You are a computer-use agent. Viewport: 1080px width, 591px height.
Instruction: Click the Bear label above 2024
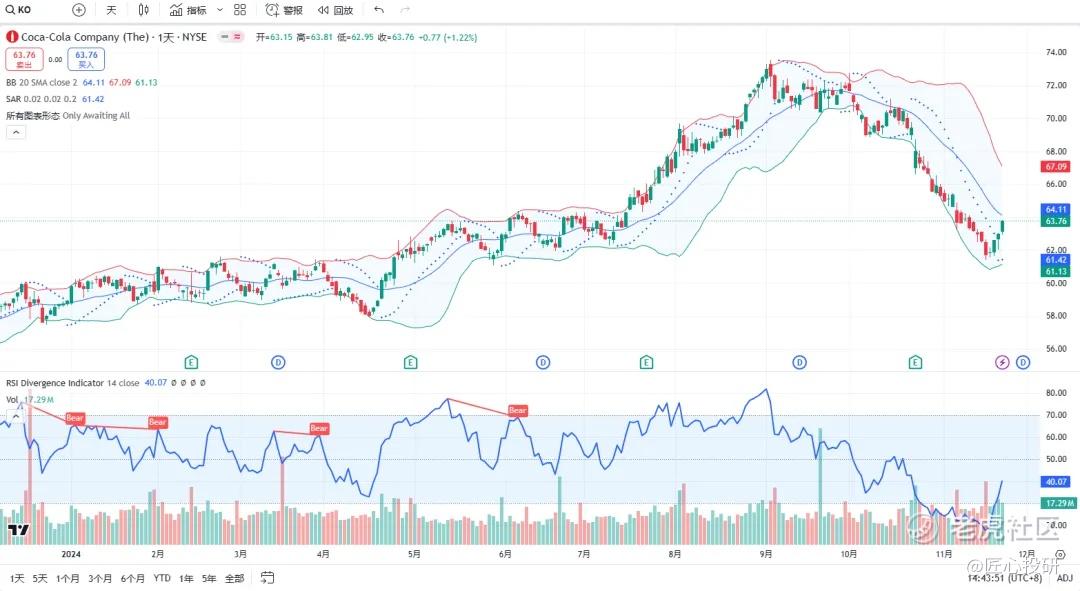(x=74, y=418)
